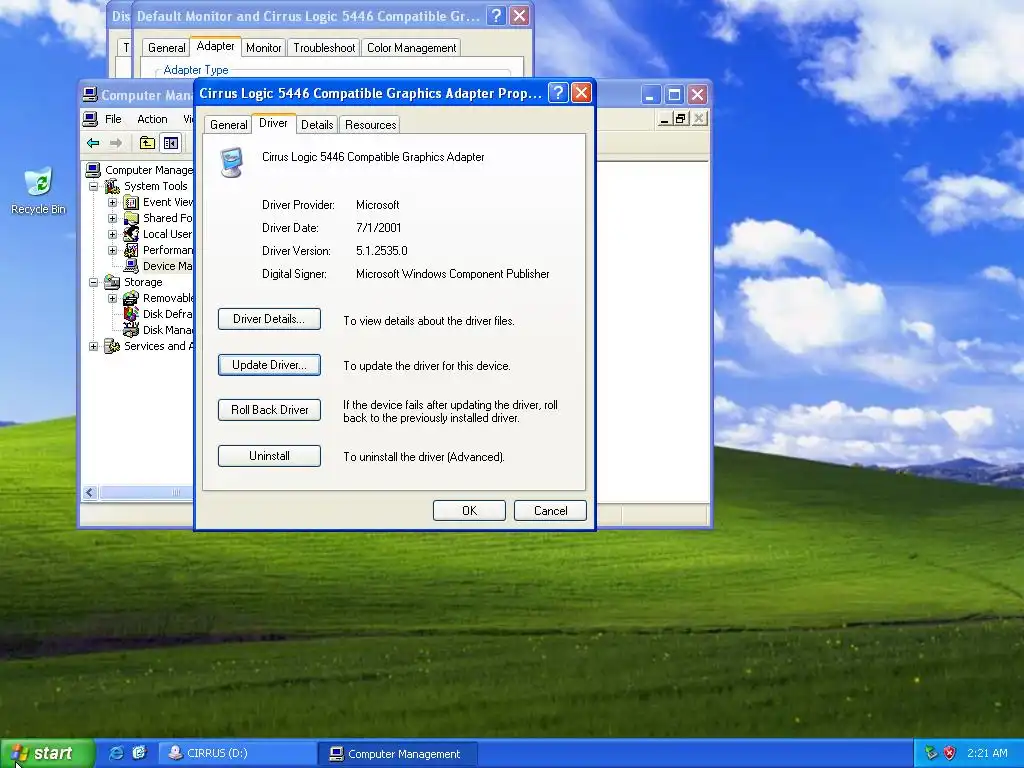
Task: Click the driver version text 5.1.2535.0
Action: pyautogui.click(x=381, y=251)
